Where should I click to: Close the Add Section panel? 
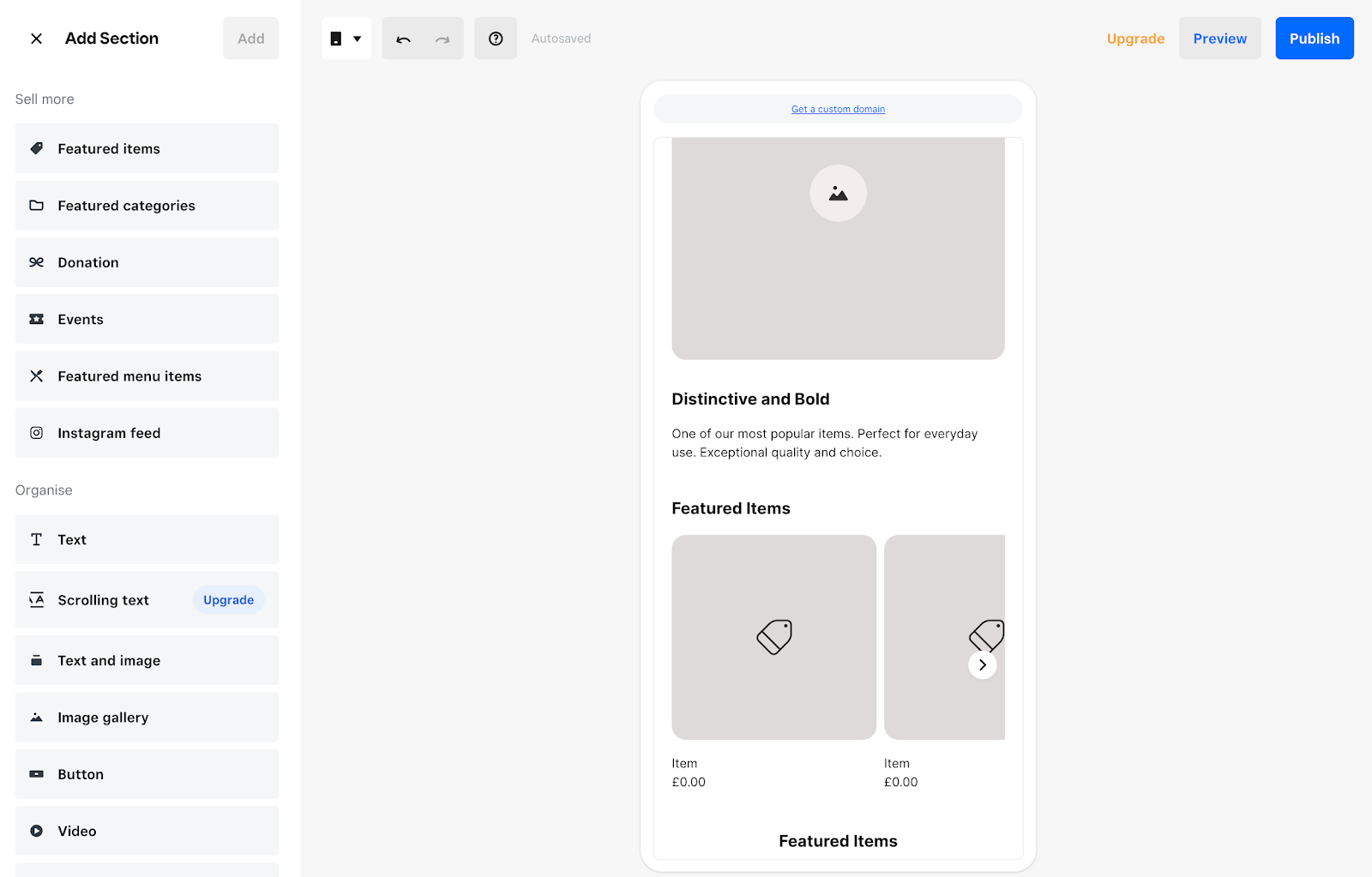coord(36,38)
